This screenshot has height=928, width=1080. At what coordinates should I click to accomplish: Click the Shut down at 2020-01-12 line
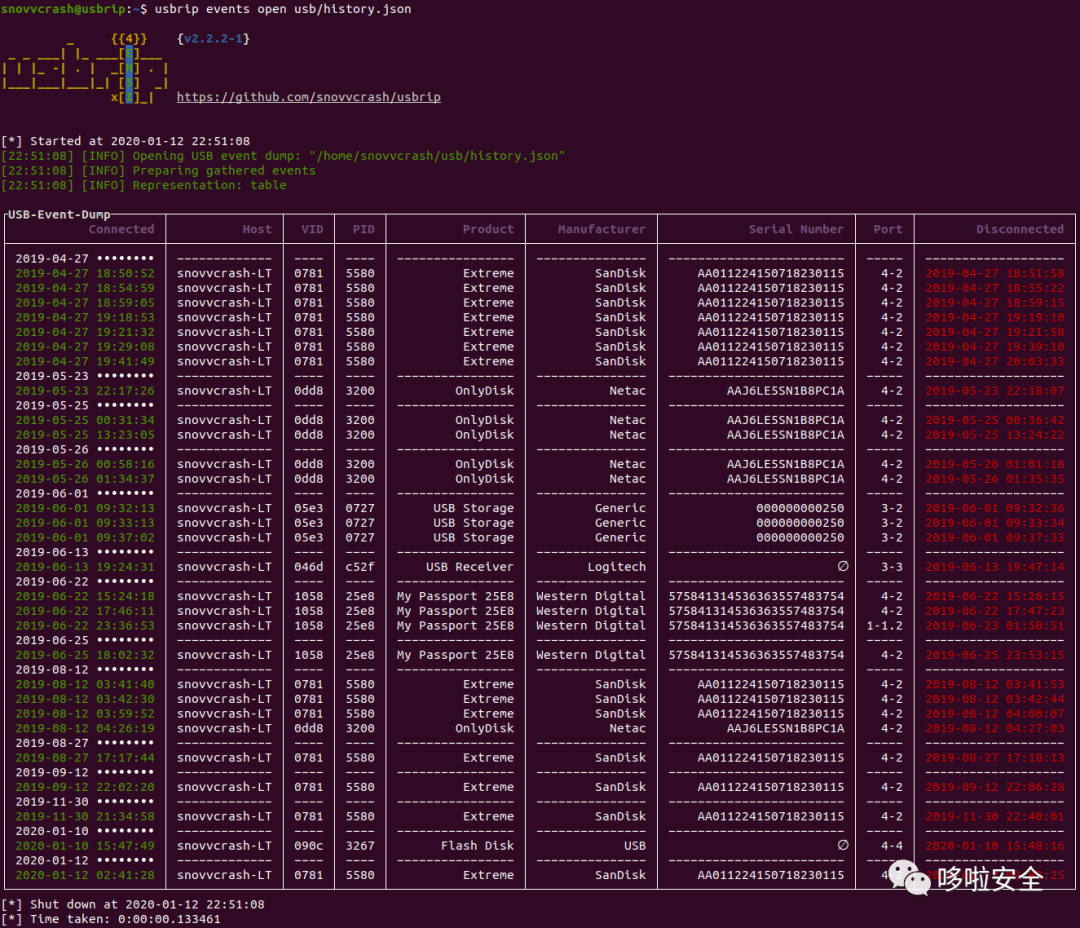coord(132,905)
